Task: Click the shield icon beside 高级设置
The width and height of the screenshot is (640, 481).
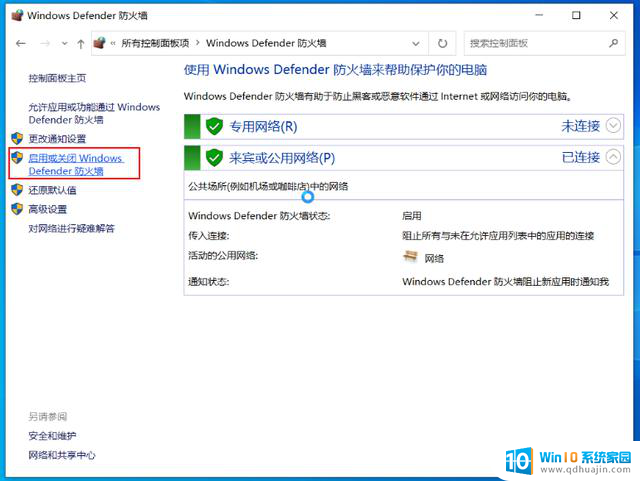Action: [17, 209]
